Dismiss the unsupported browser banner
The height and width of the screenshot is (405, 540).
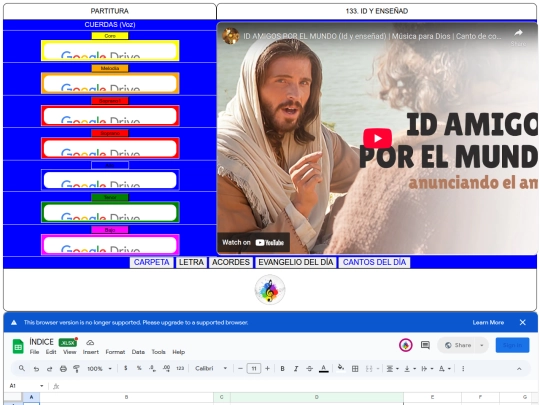[x=522, y=322]
